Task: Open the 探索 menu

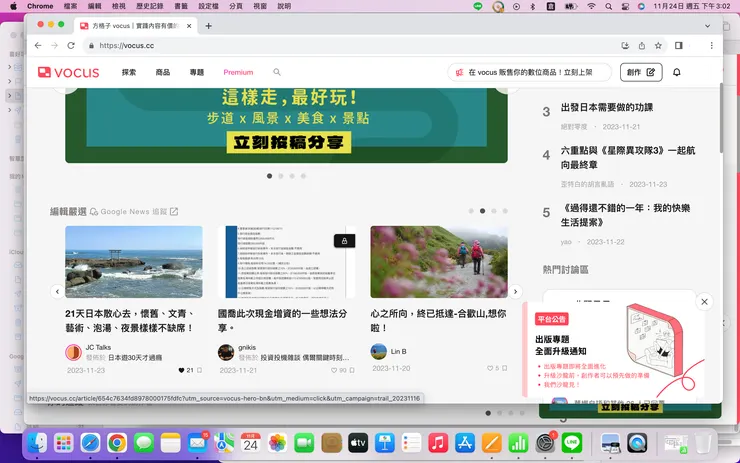Action: (x=129, y=72)
